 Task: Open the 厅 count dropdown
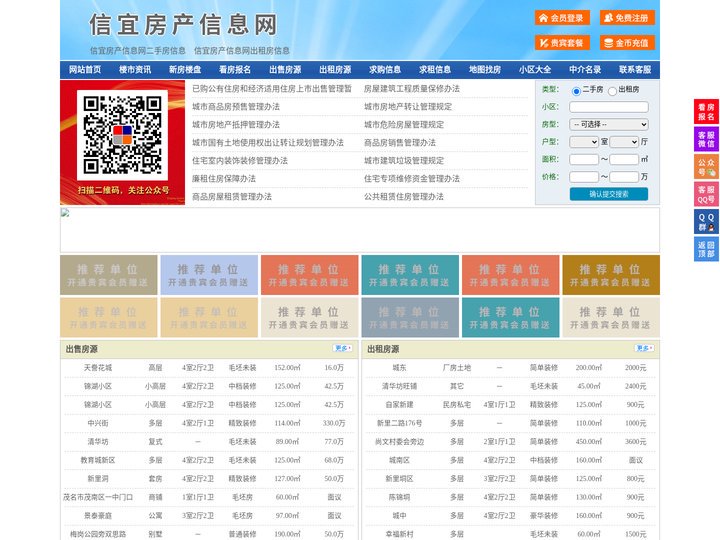[x=624, y=142]
